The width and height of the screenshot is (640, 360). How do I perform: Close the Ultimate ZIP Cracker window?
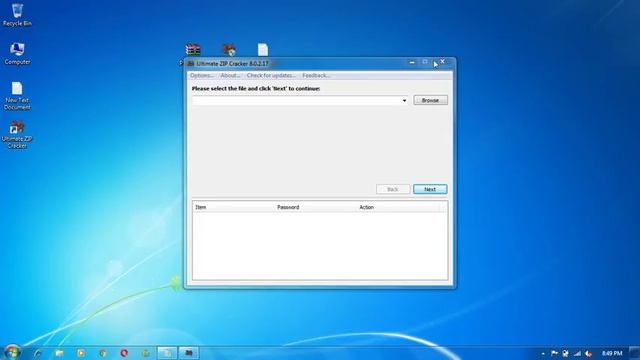pos(442,62)
